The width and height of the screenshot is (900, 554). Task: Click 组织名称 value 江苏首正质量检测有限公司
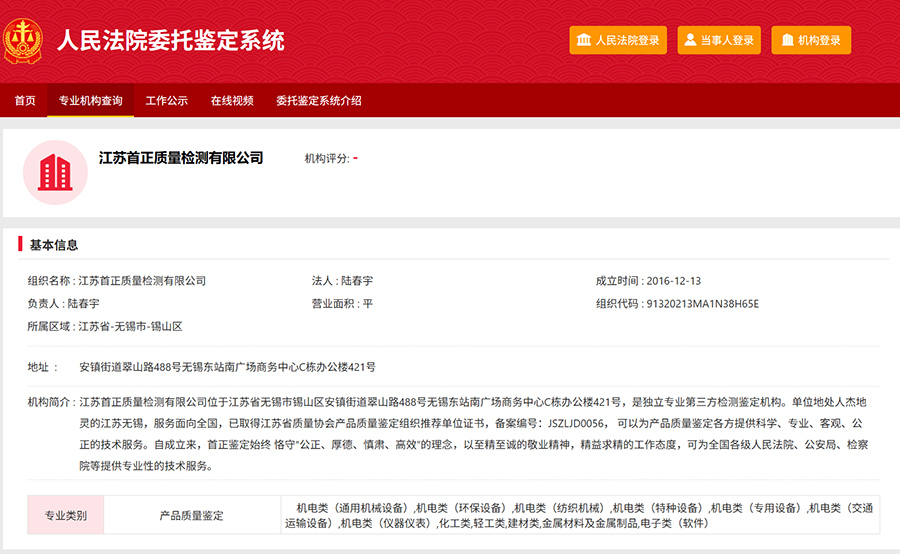tap(142, 281)
